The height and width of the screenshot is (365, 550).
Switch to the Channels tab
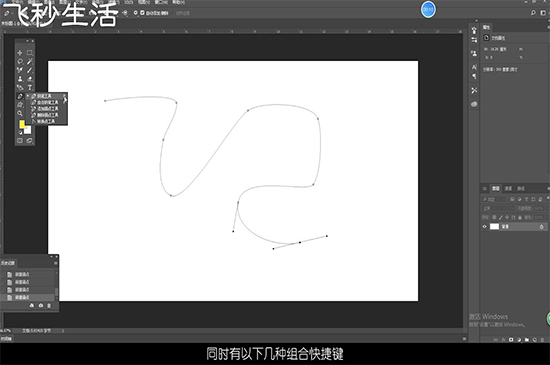click(x=508, y=189)
